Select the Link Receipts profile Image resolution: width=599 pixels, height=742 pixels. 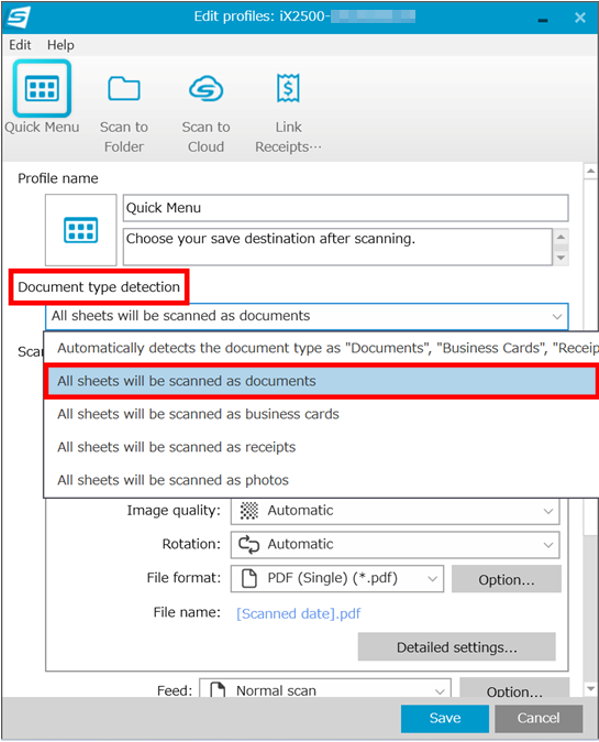point(288,112)
